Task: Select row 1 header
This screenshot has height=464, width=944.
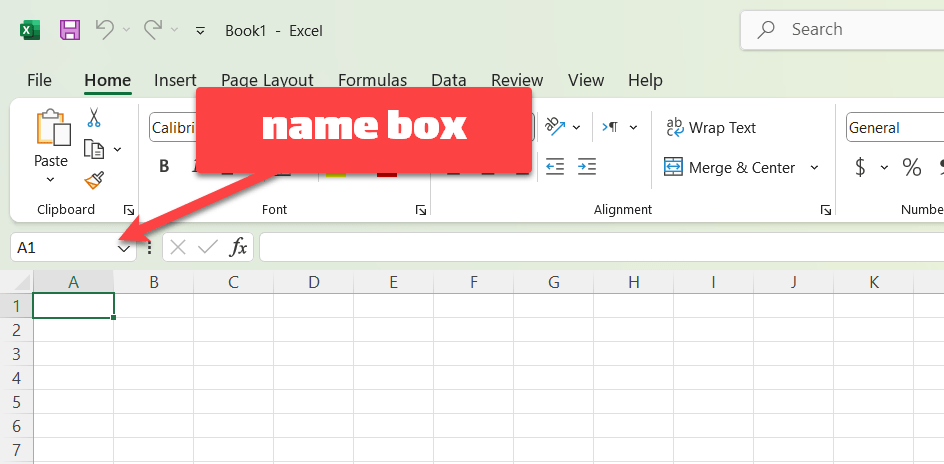Action: click(17, 306)
